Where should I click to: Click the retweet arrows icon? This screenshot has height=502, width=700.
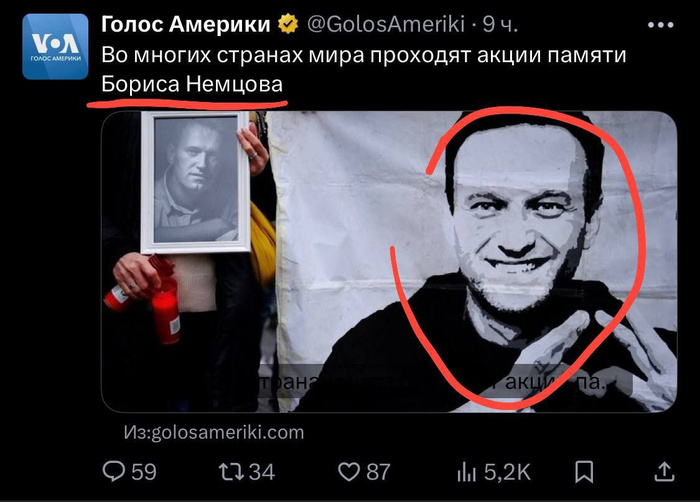point(231,472)
